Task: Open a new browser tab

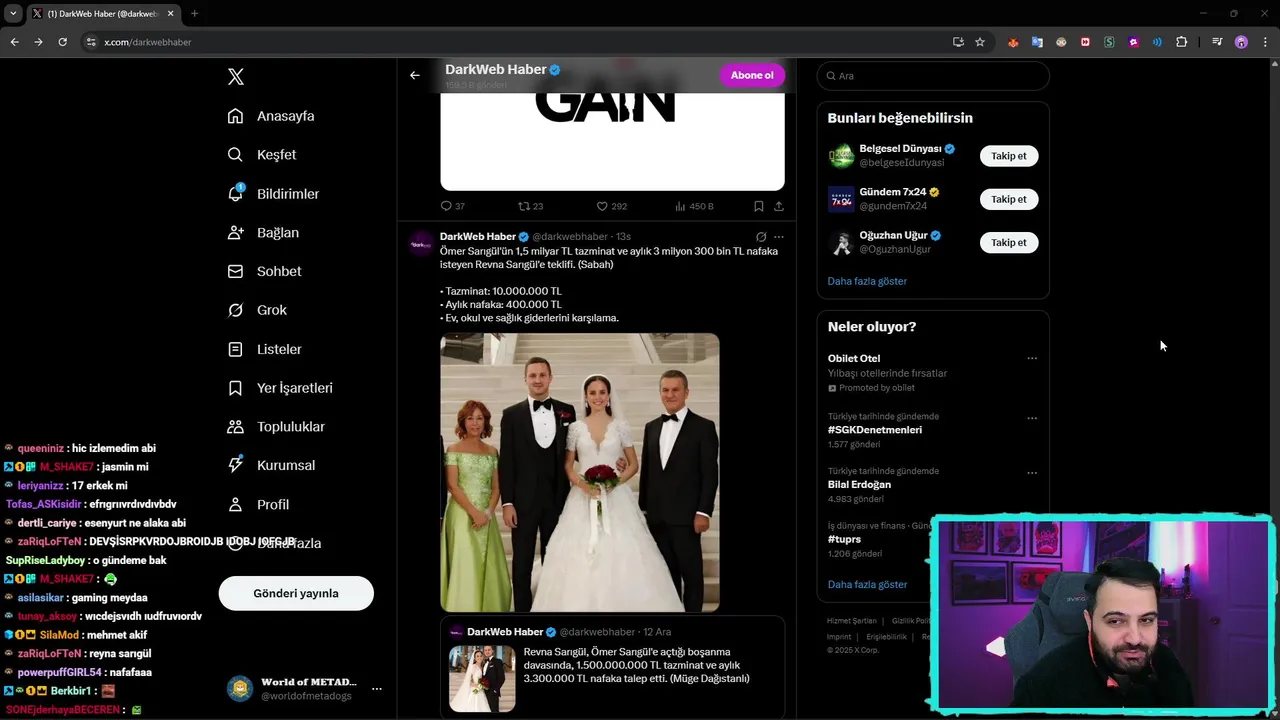Action: (194, 14)
